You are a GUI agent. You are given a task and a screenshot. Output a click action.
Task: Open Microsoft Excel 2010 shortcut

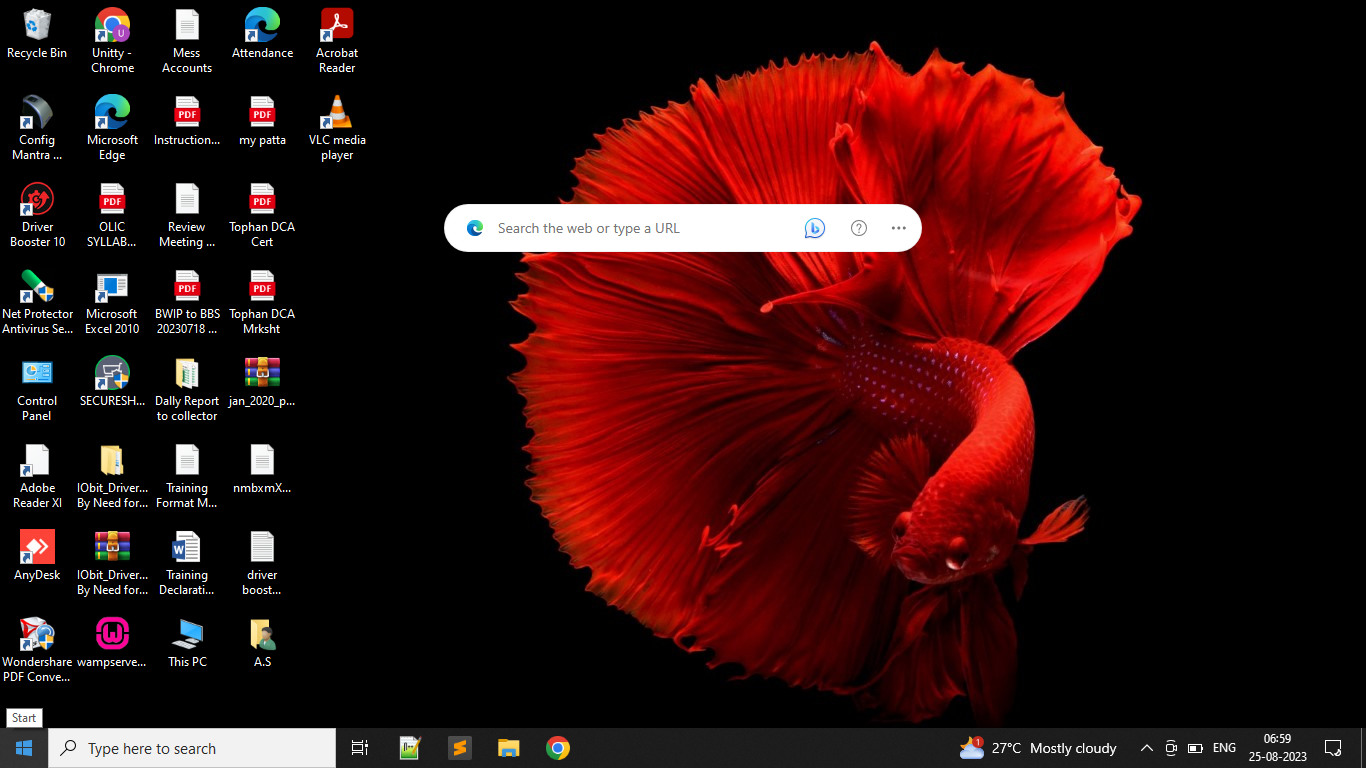click(112, 288)
